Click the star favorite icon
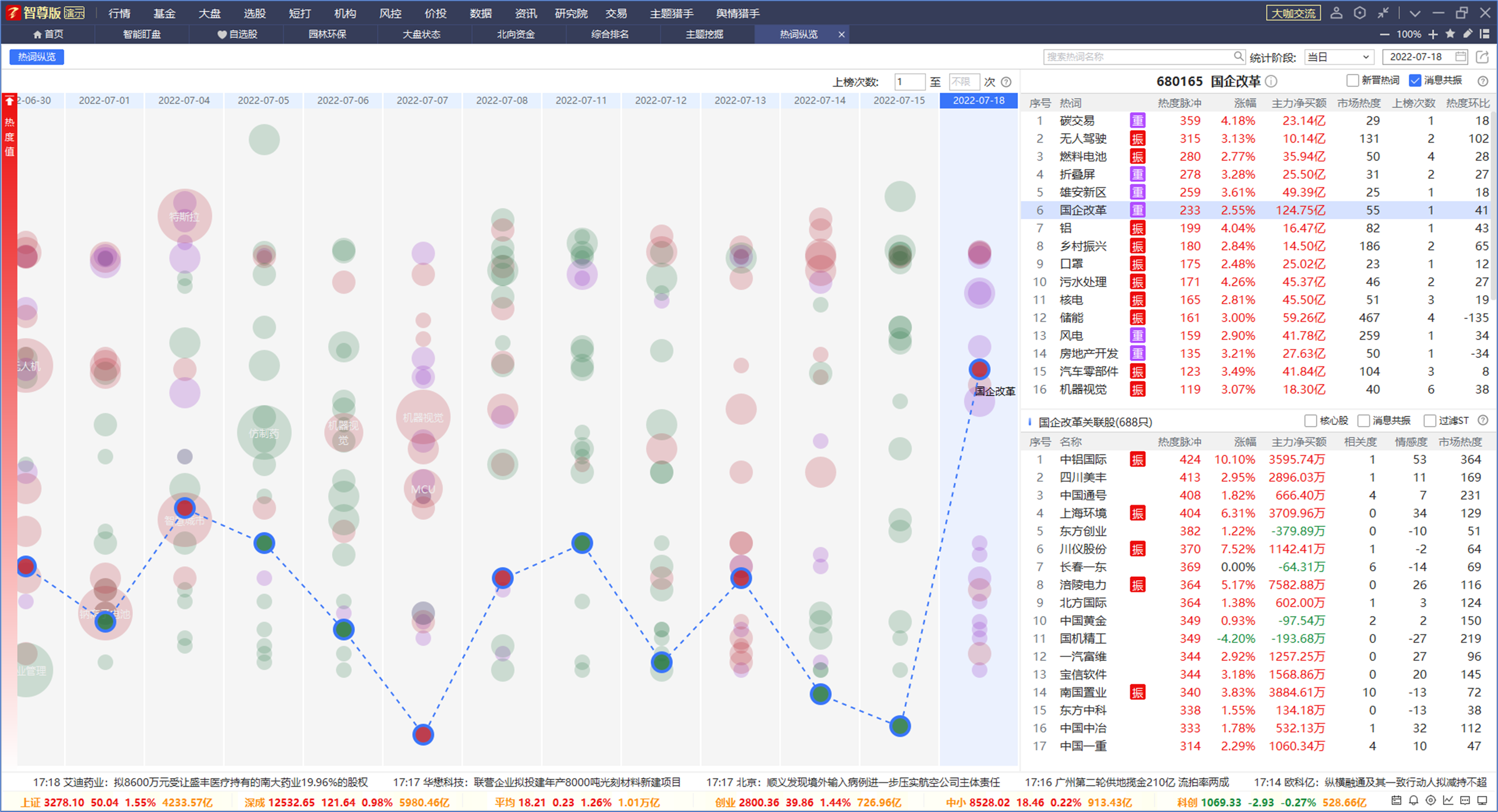Image resolution: width=1498 pixels, height=812 pixels. [x=1450, y=34]
